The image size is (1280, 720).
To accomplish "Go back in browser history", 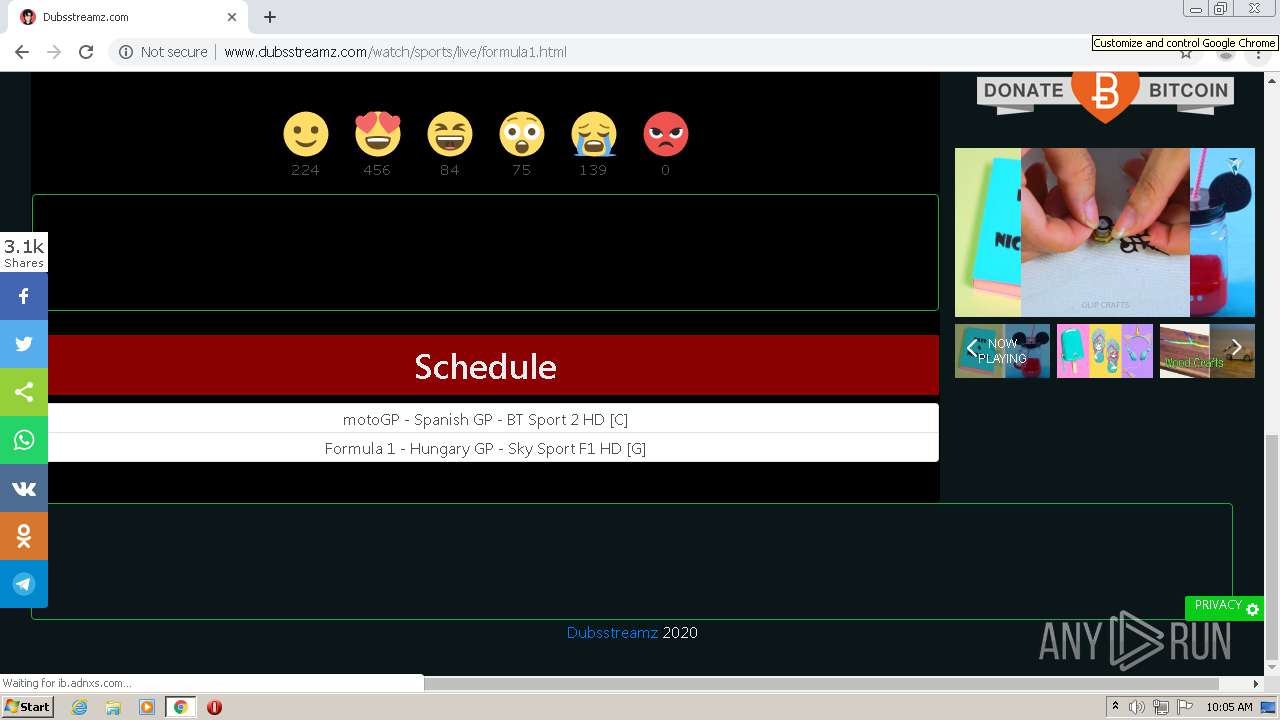I will (22, 52).
